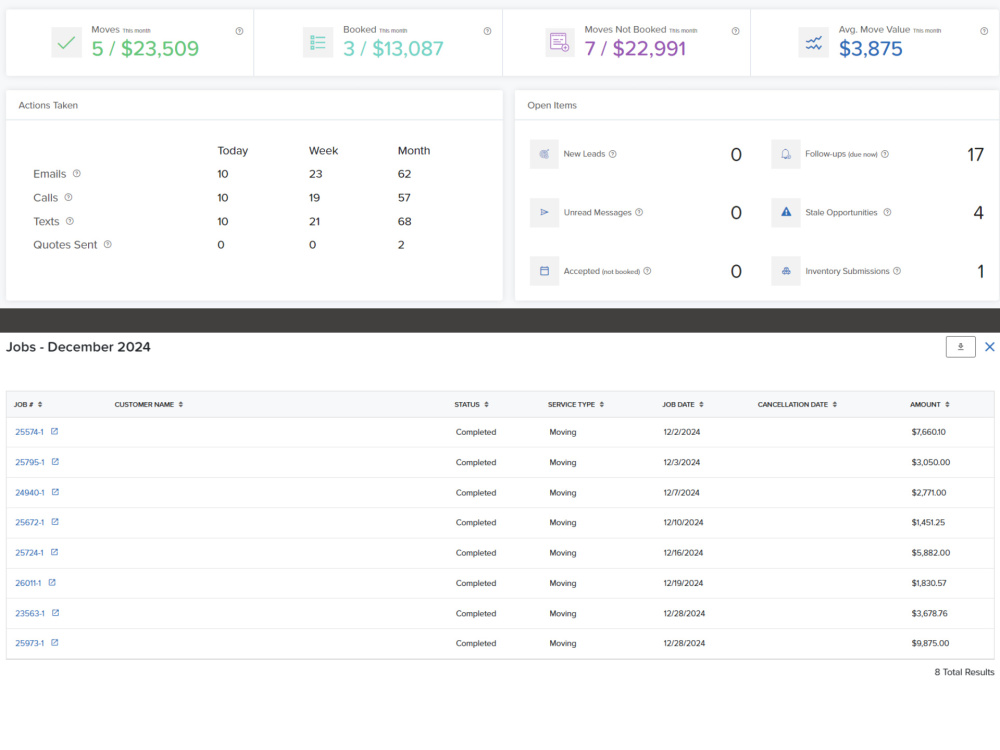Open job 24940-1 external link icon
Viewport: 1000px width, 750px height.
pyautogui.click(x=55, y=492)
